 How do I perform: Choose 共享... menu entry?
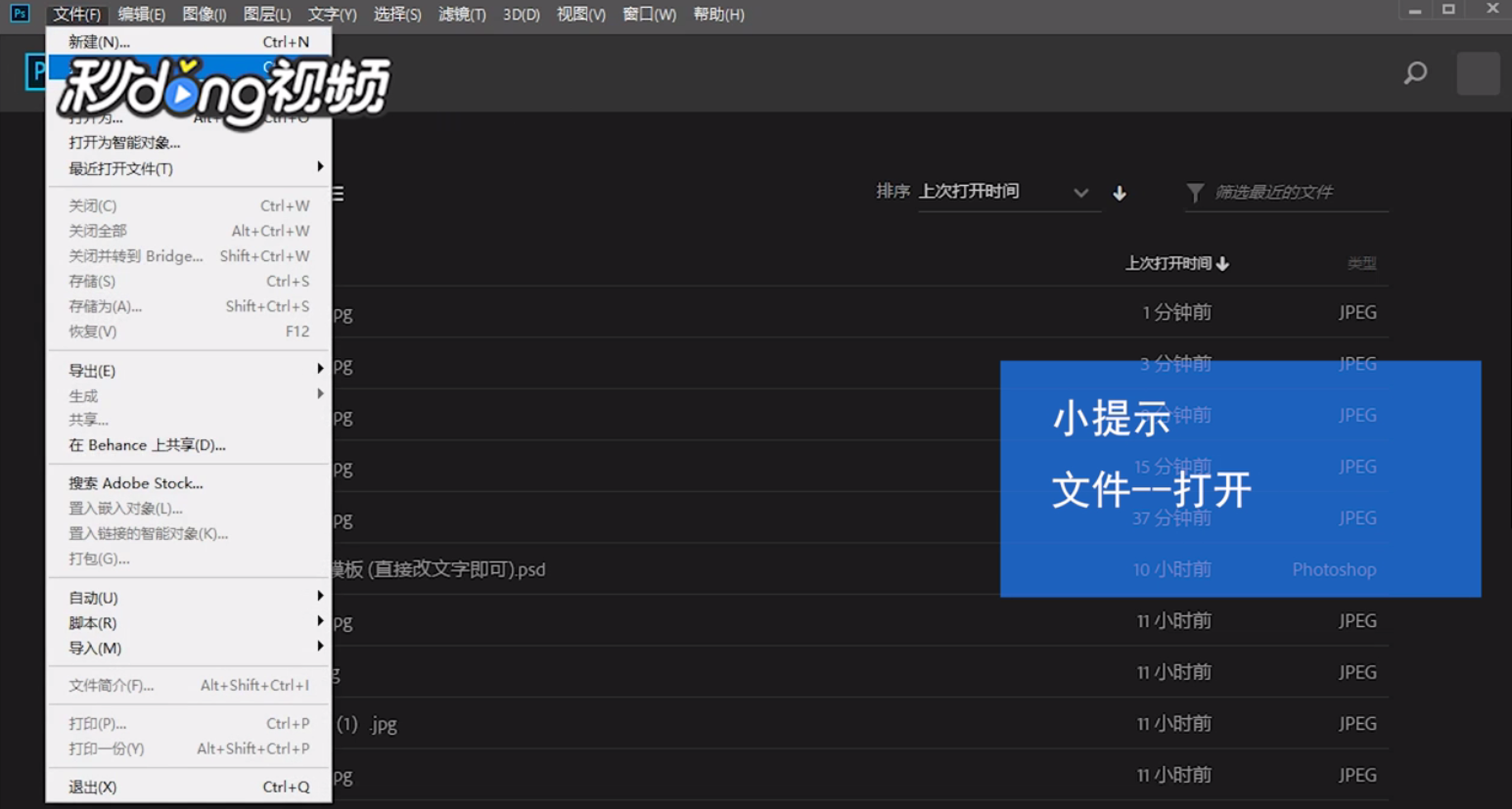pyautogui.click(x=189, y=420)
